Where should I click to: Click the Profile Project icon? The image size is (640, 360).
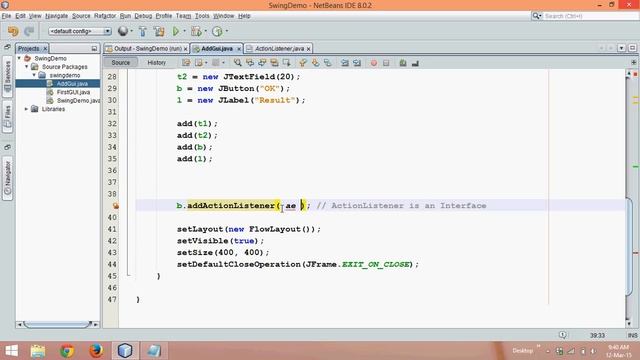217,31
